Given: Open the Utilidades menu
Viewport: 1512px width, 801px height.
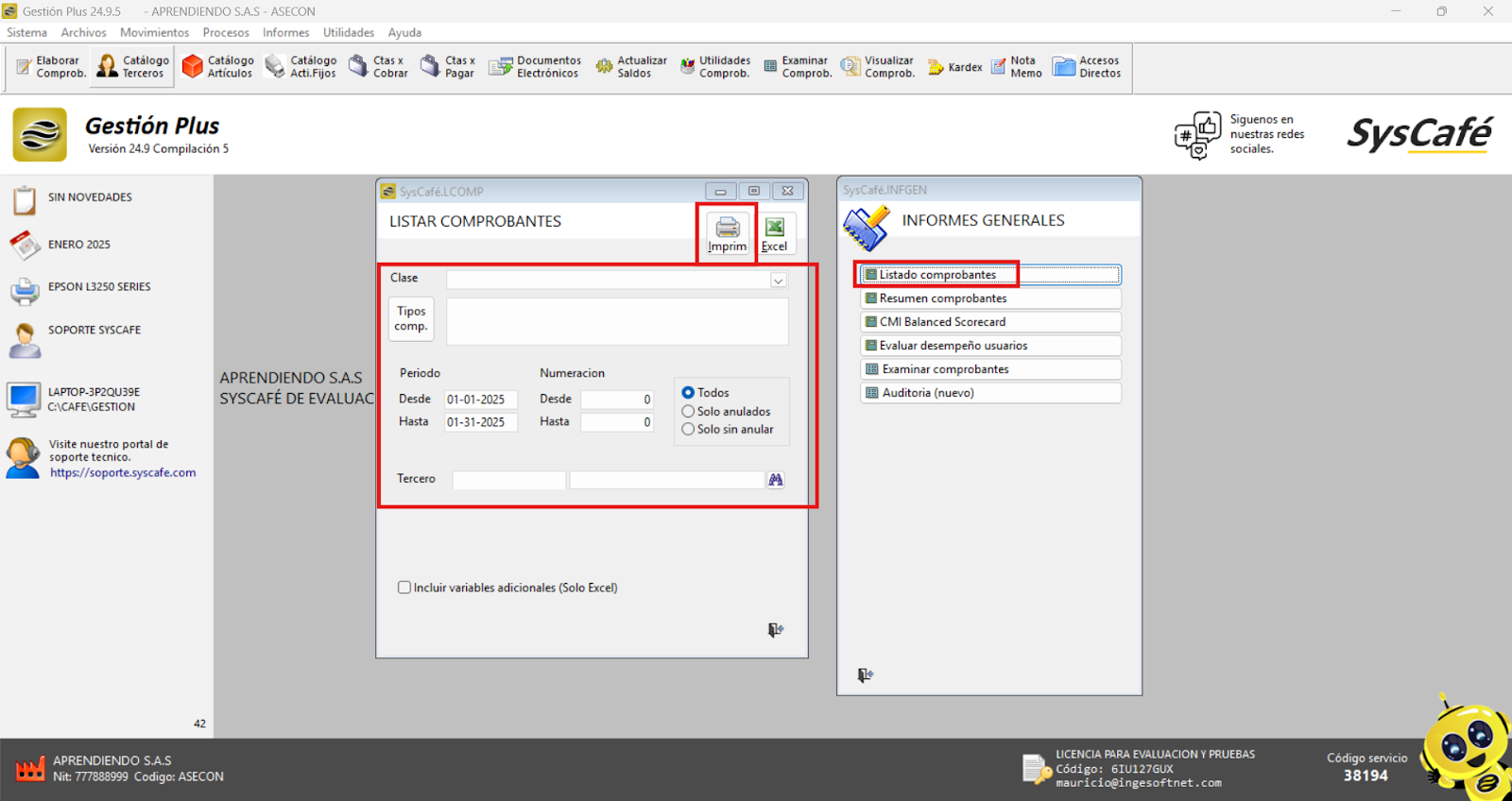Looking at the screenshot, I should [348, 32].
